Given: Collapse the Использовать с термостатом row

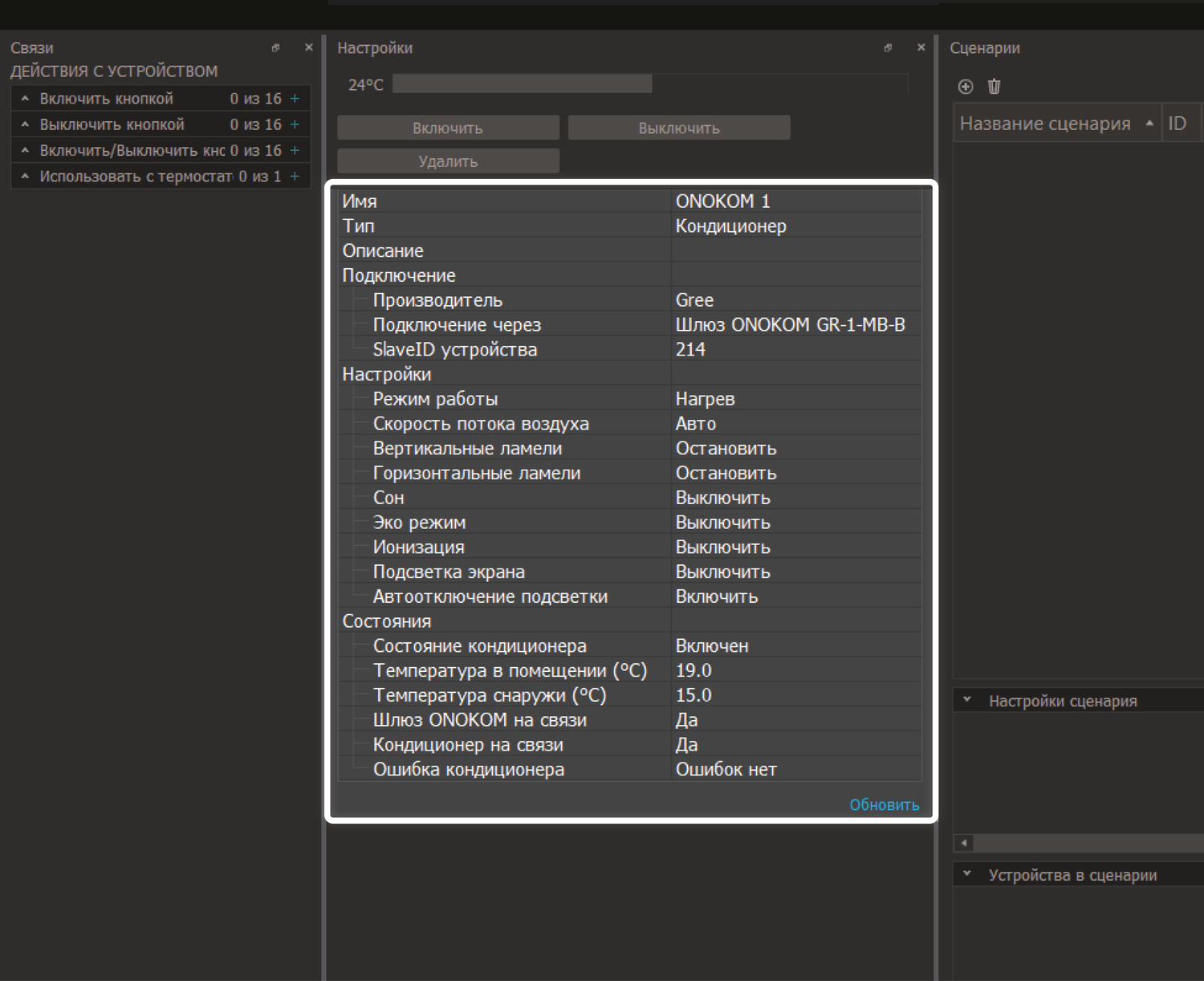Looking at the screenshot, I should pos(25,176).
